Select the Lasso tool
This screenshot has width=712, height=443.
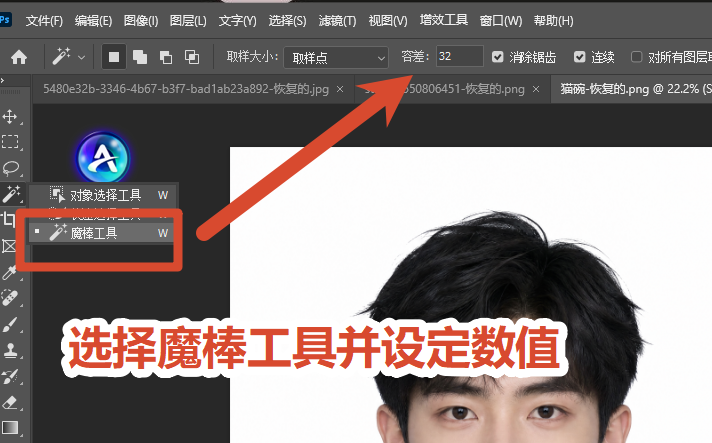pos(11,168)
